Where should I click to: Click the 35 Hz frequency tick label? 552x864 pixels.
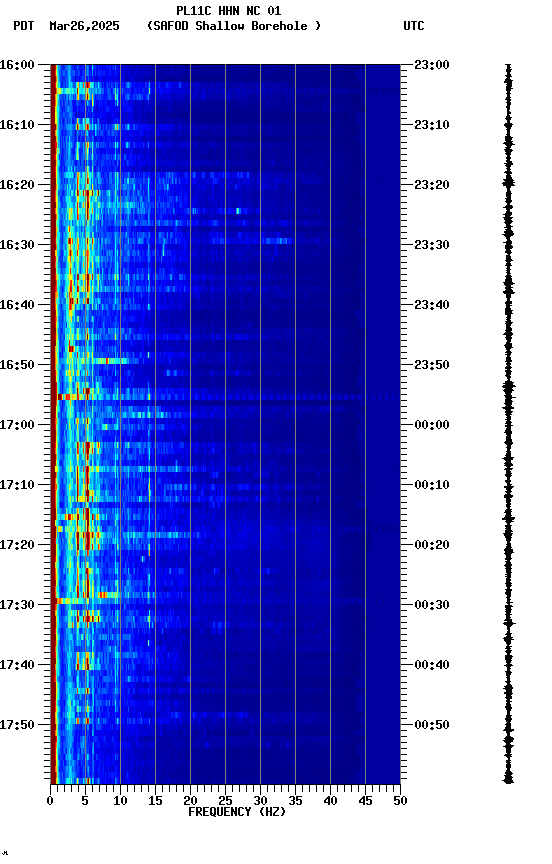[295, 801]
